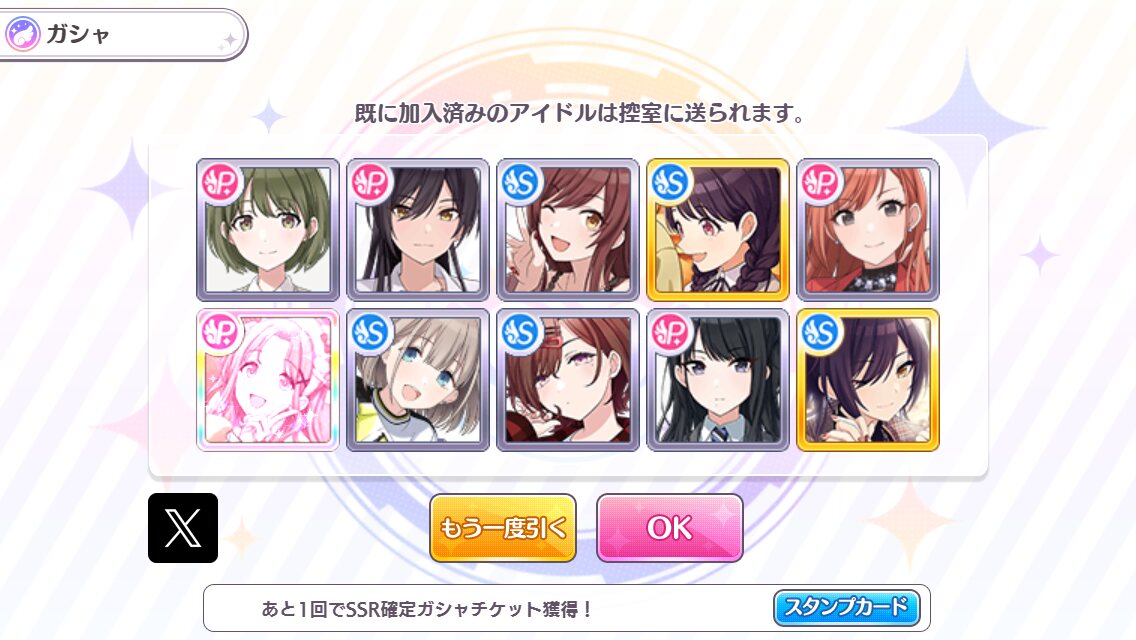Select the gold-framed dark purple-haired idol card
The width and height of the screenshot is (1136, 640).
click(868, 380)
